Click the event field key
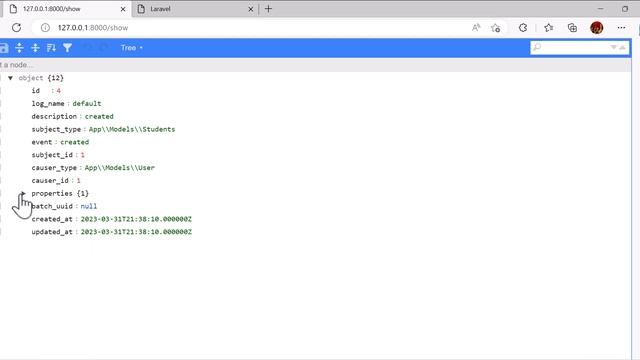The width and height of the screenshot is (640, 360). 42,142
